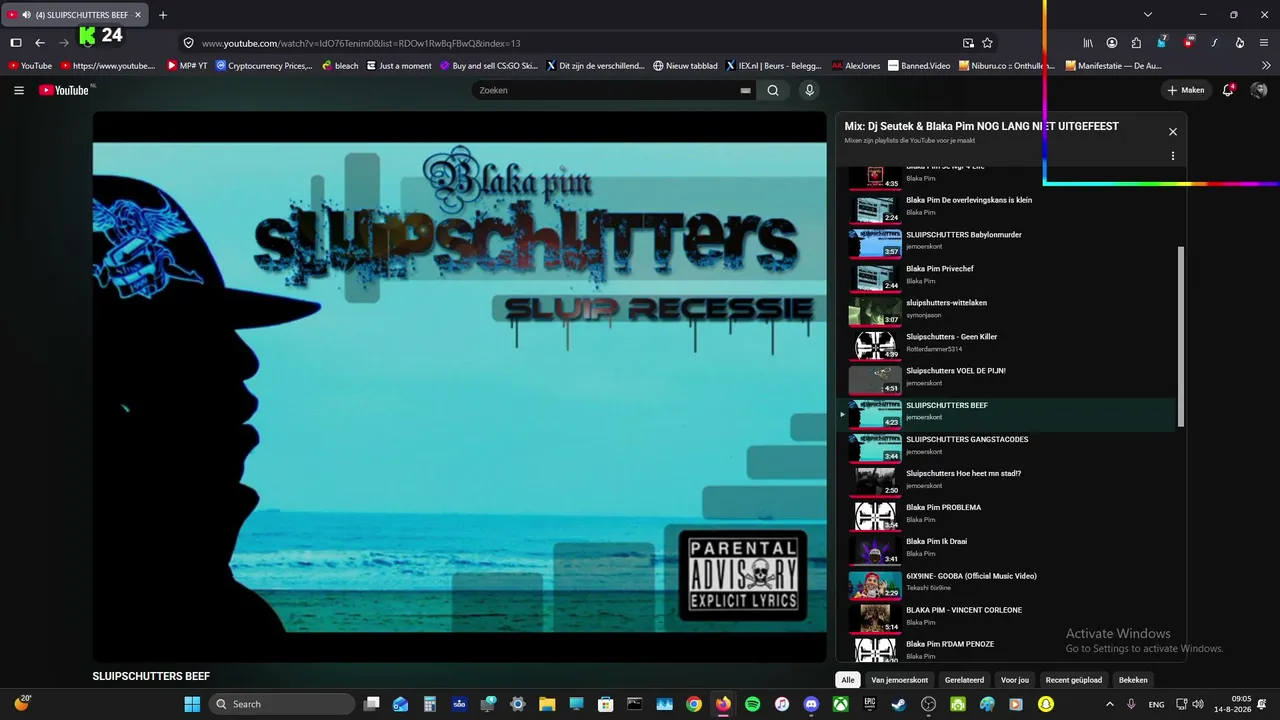Open the Windows Start menu
Screen dimensions: 1280x720
click(192, 704)
